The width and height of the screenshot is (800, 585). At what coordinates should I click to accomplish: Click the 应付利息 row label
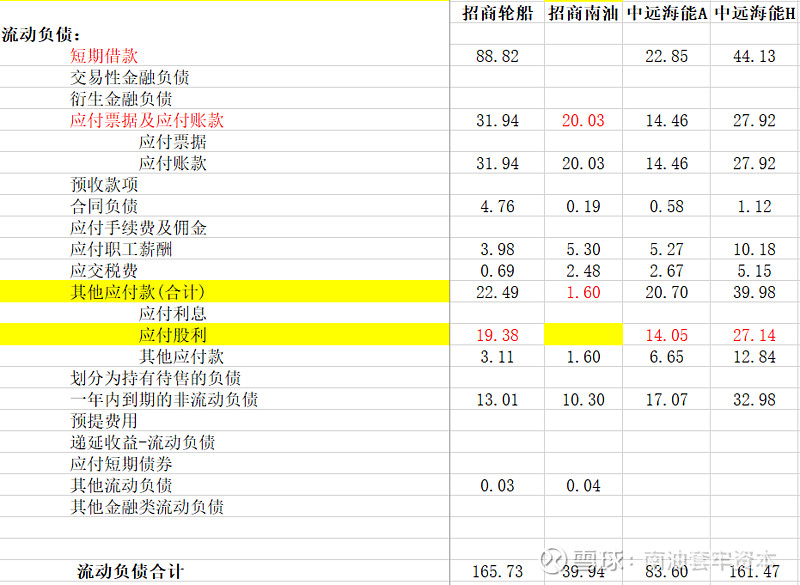(172, 313)
